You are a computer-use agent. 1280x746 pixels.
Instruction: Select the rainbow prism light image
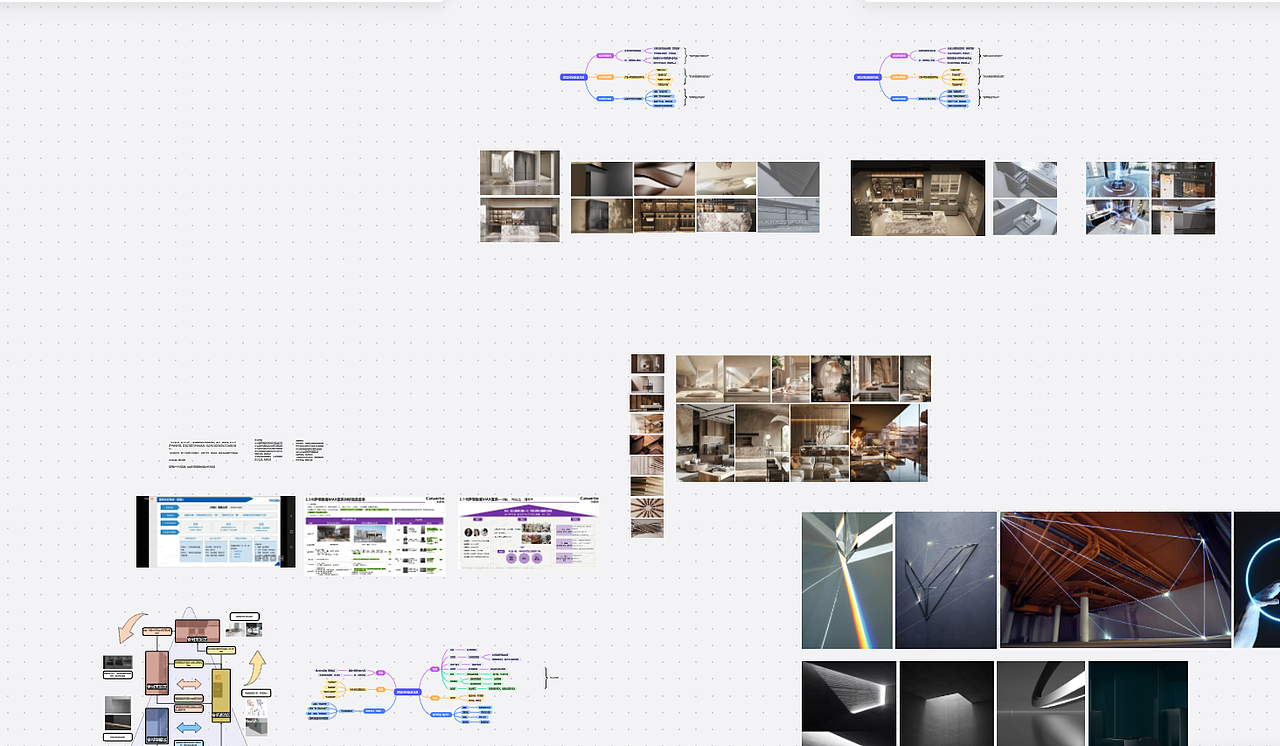pyautogui.click(x=847, y=580)
